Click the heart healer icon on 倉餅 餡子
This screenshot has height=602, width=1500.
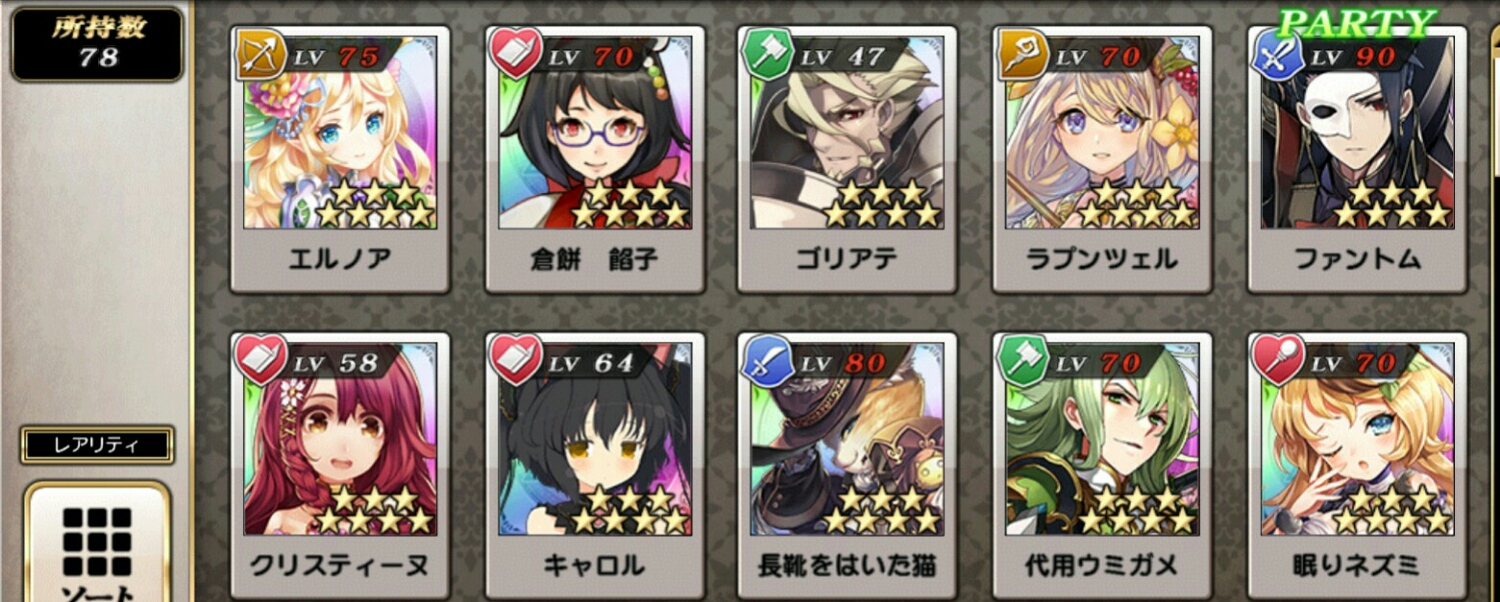[514, 54]
